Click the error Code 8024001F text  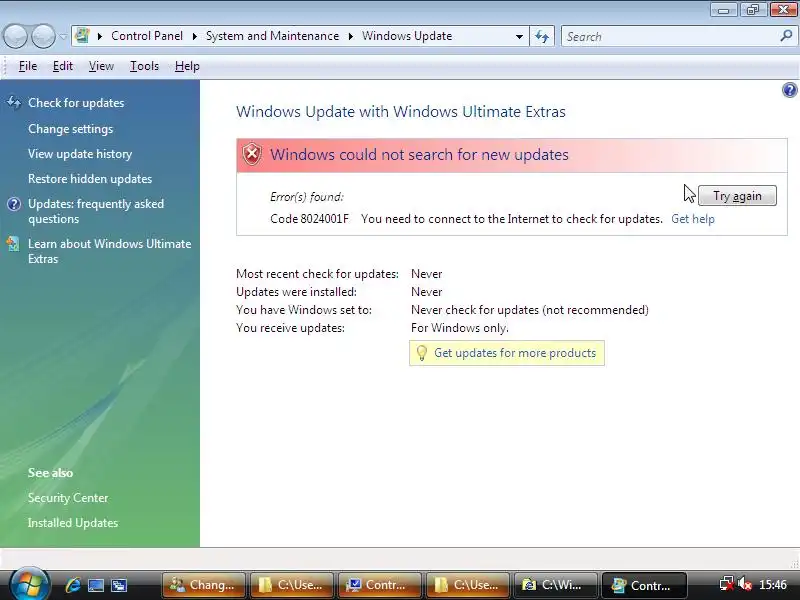[x=309, y=219]
